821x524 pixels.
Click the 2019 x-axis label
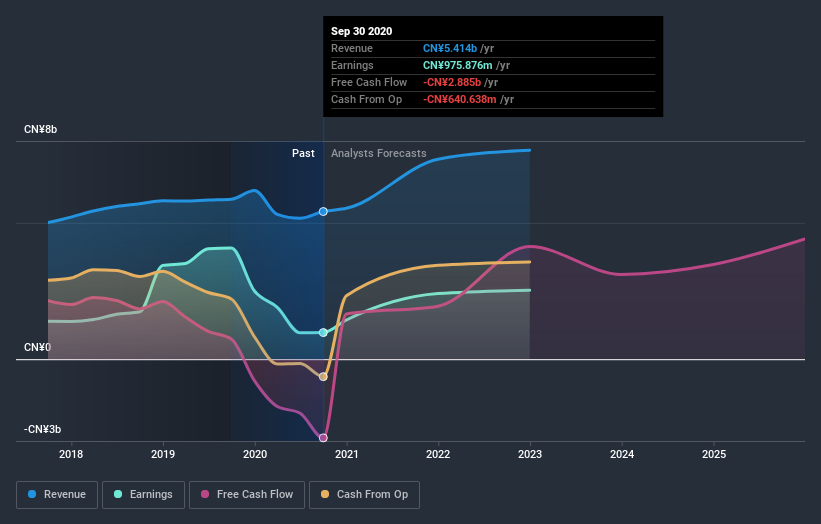163,454
